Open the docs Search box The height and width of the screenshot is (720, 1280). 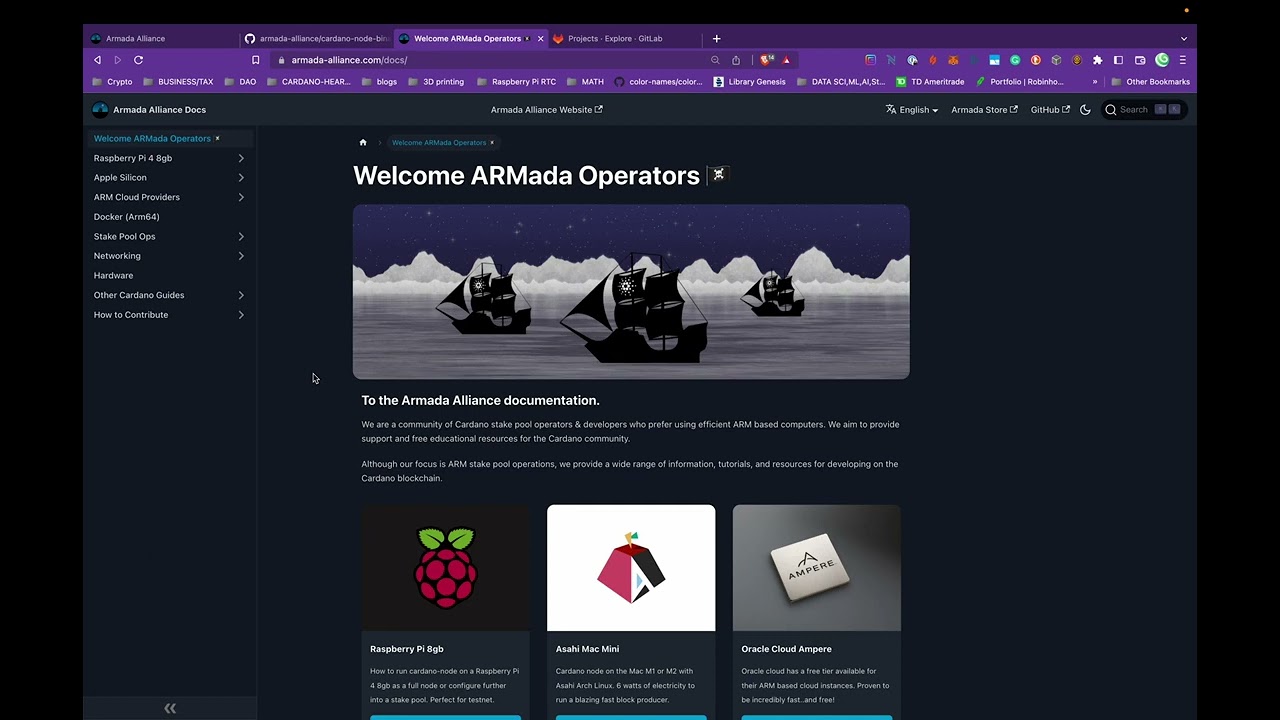tap(1144, 110)
